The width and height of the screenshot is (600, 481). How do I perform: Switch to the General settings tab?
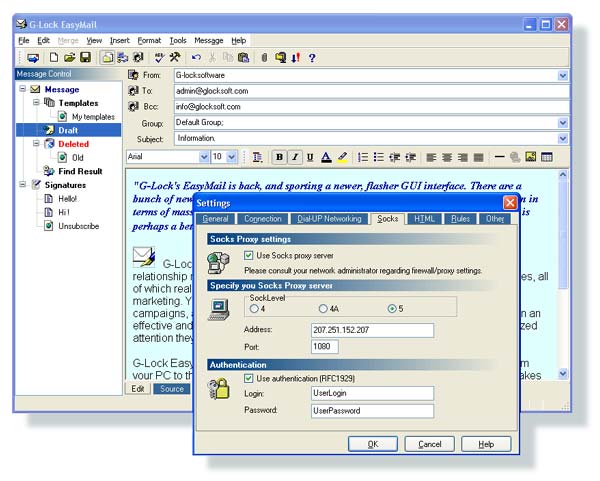(x=215, y=219)
